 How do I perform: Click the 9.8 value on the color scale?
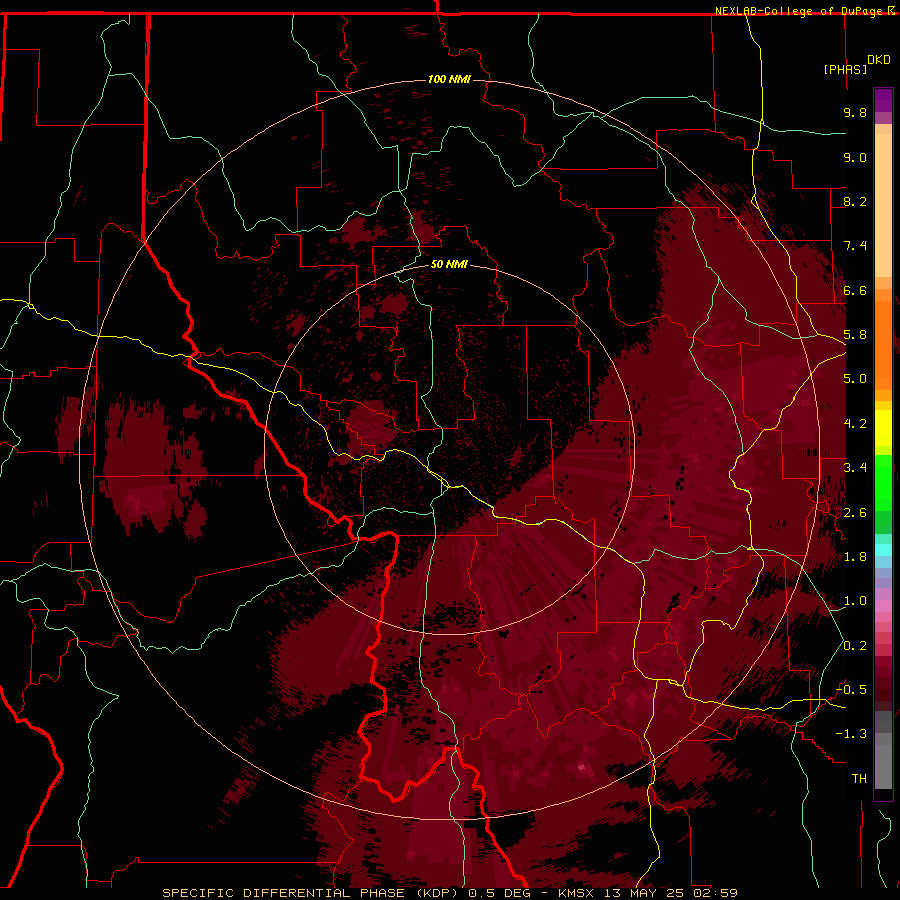[855, 112]
